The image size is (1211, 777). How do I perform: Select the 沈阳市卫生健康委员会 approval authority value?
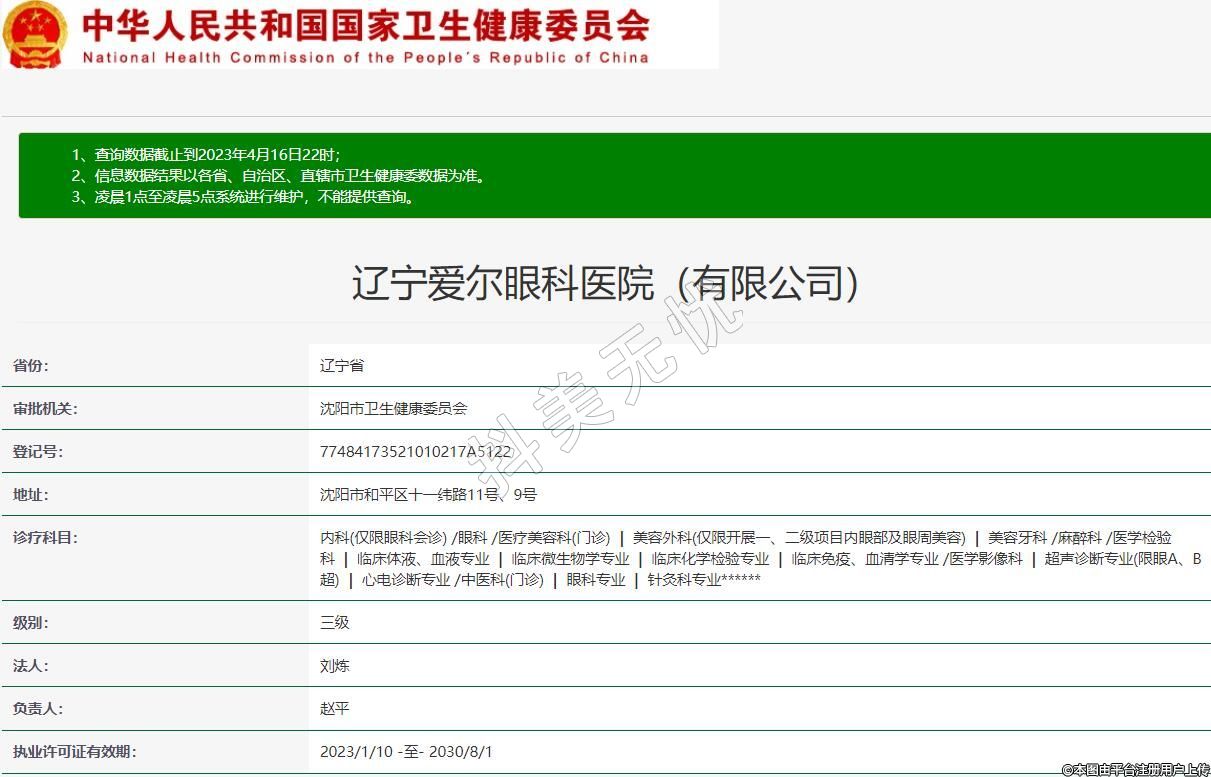point(393,409)
